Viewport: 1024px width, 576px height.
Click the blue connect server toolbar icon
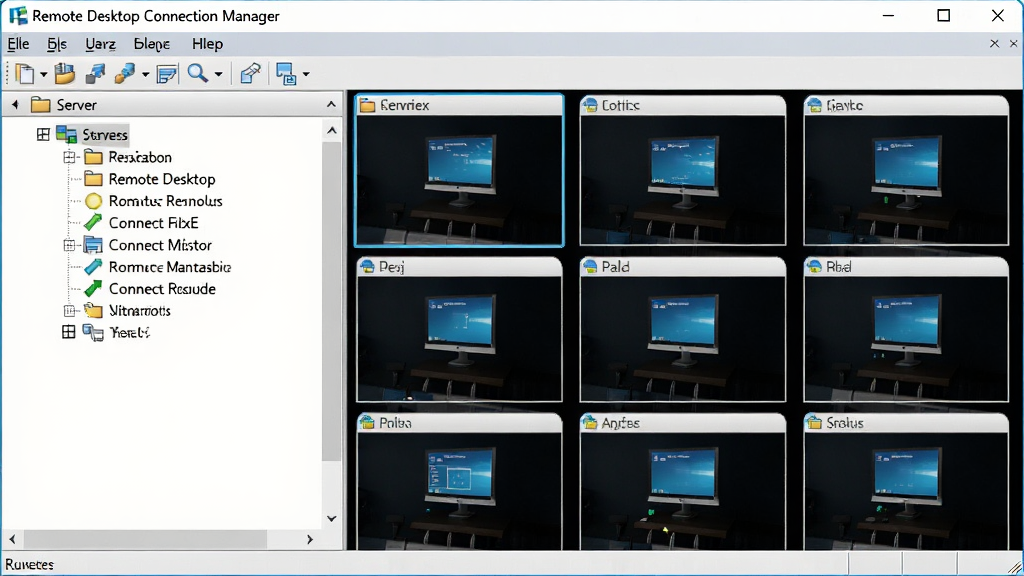[x=95, y=74]
